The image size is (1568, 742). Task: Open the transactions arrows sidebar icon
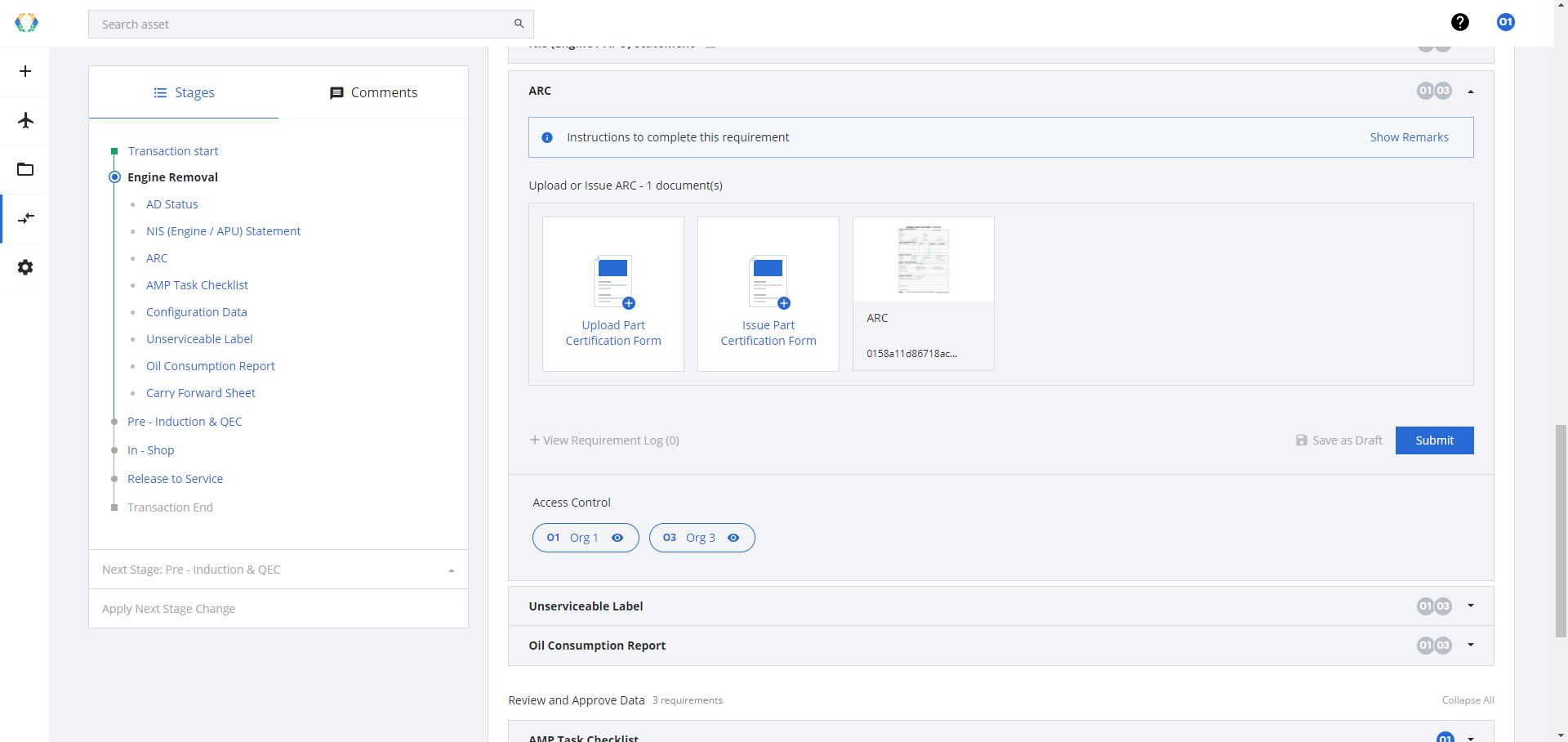(25, 218)
